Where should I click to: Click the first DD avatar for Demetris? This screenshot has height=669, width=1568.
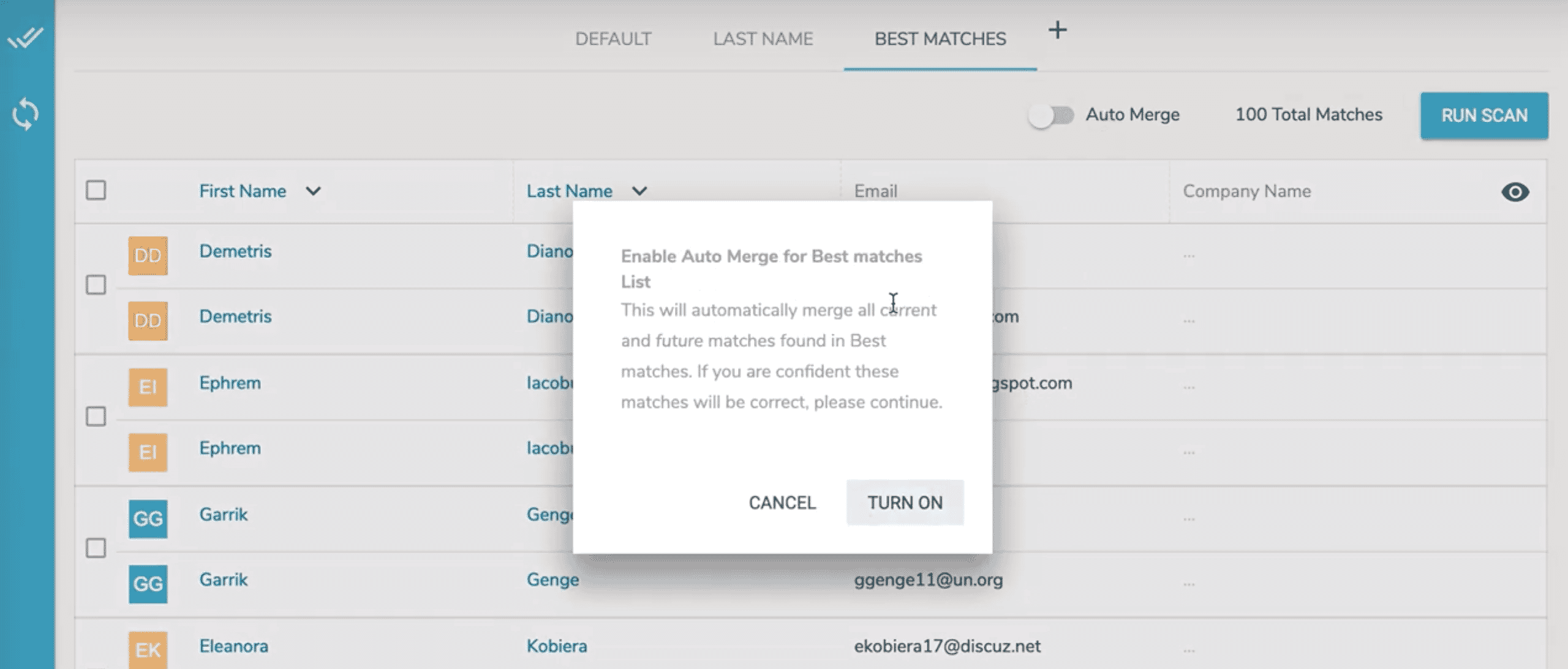coord(148,255)
